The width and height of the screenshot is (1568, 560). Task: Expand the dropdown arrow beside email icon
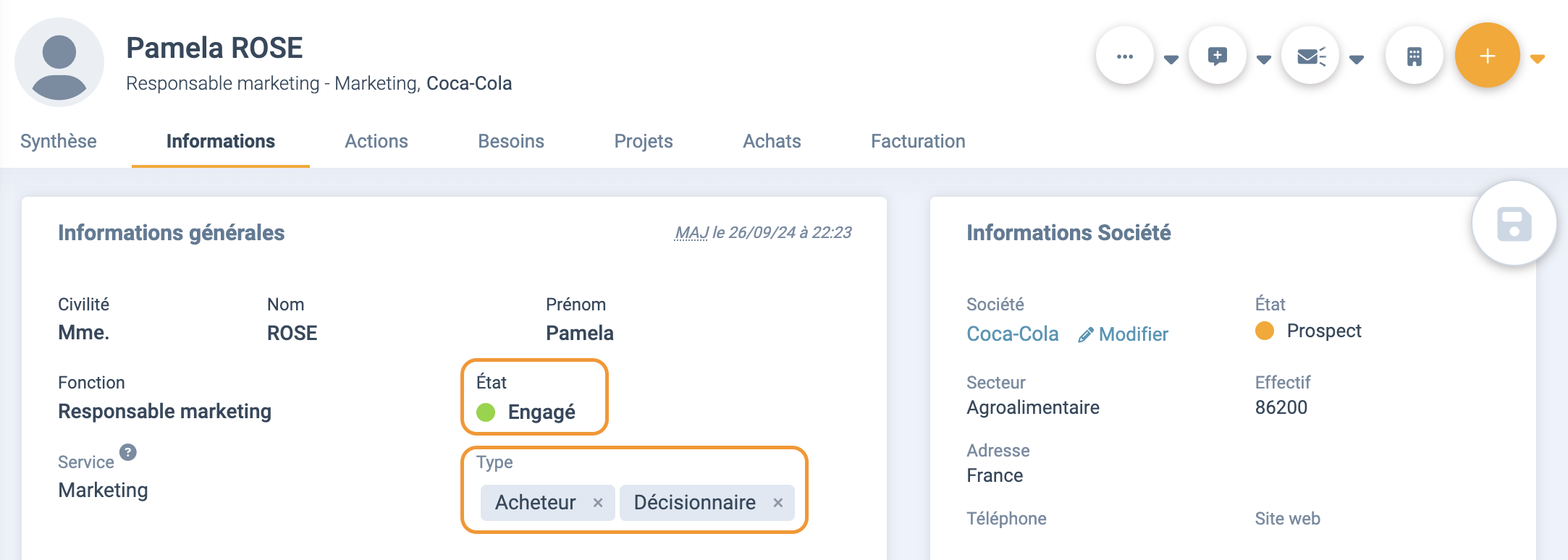[x=1357, y=59]
